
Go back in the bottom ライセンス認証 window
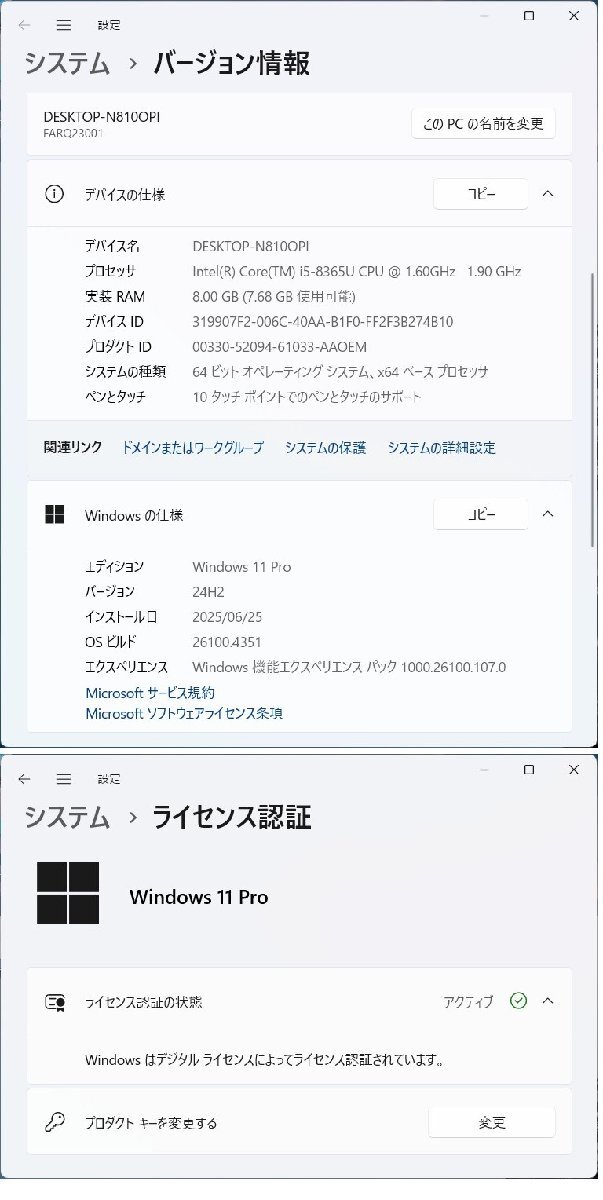[x=24, y=778]
